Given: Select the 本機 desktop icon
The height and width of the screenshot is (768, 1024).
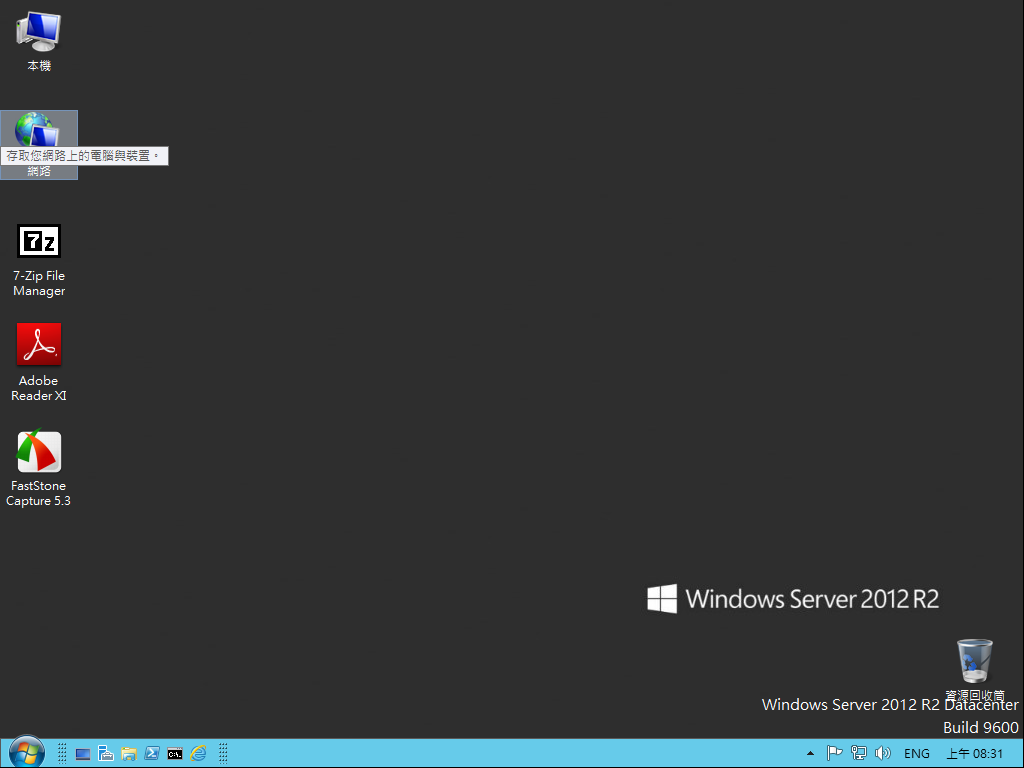Looking at the screenshot, I should pos(39,40).
